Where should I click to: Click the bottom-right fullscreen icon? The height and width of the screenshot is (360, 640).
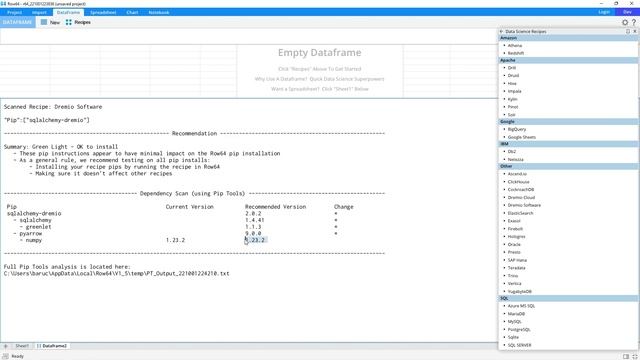634,356
